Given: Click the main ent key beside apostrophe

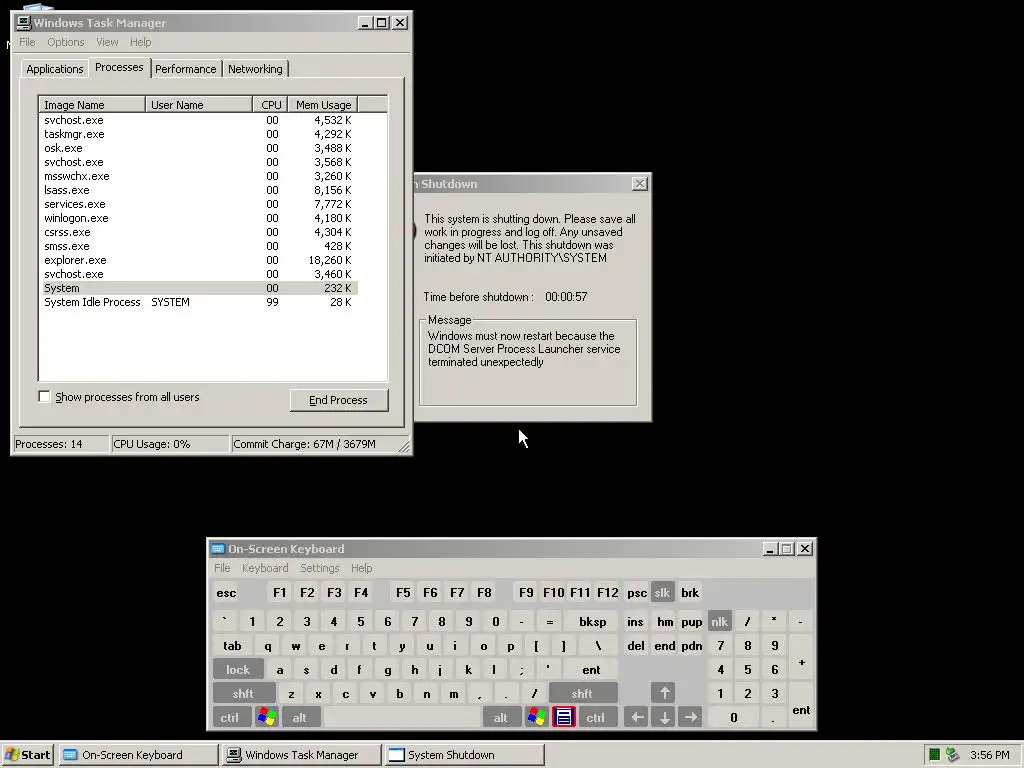Looking at the screenshot, I should coord(591,669).
